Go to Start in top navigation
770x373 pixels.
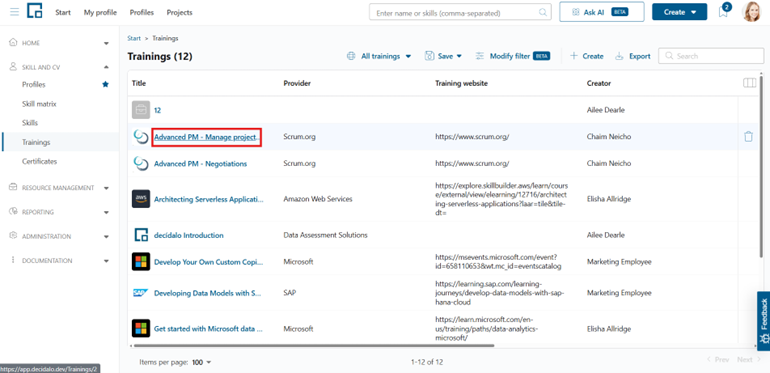(x=63, y=12)
